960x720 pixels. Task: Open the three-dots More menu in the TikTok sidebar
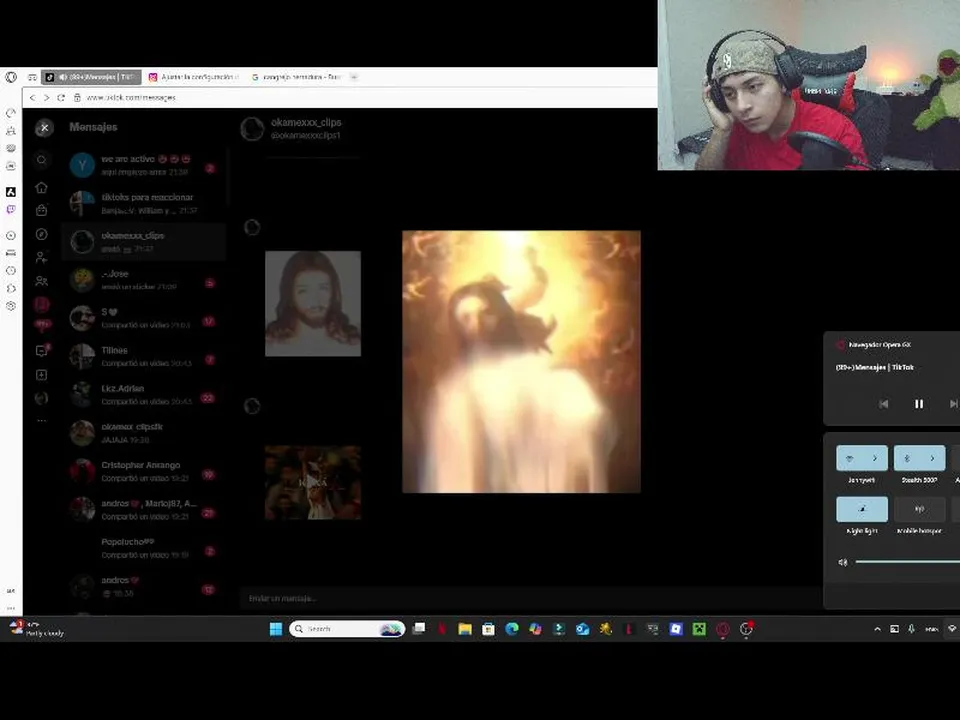(42, 421)
